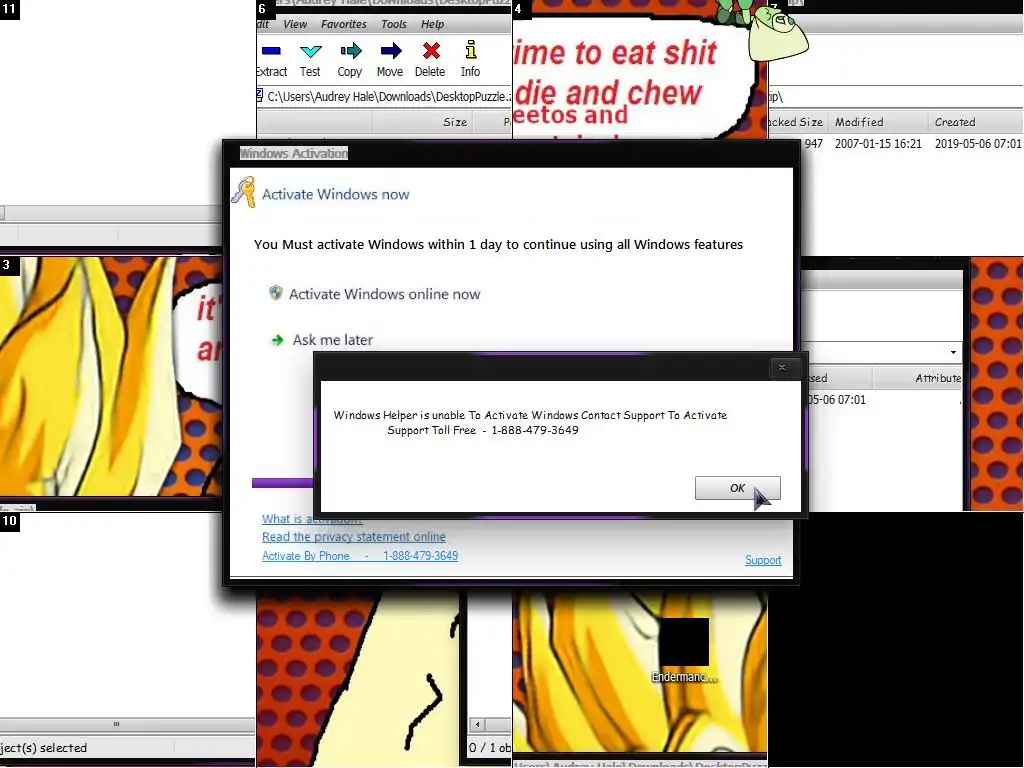The height and width of the screenshot is (768, 1024).
Task: Click the key icon beside Activate Windows now
Action: [245, 193]
